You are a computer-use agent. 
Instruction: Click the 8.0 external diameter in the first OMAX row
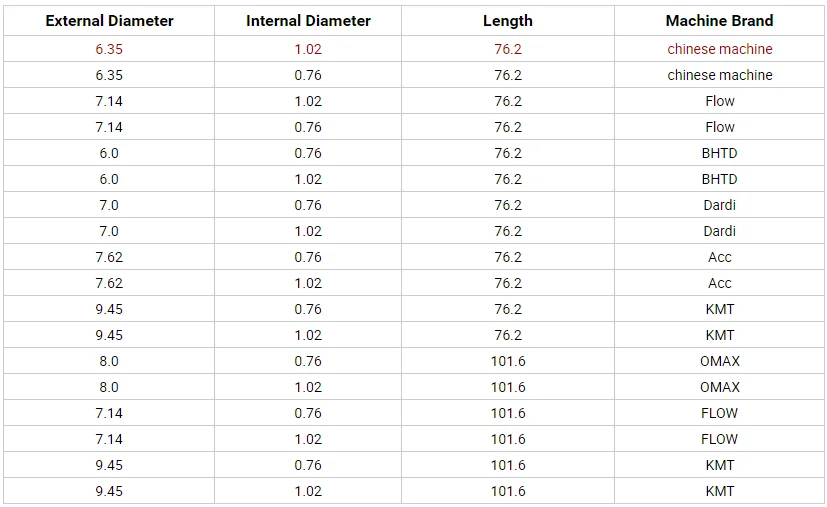click(x=109, y=361)
